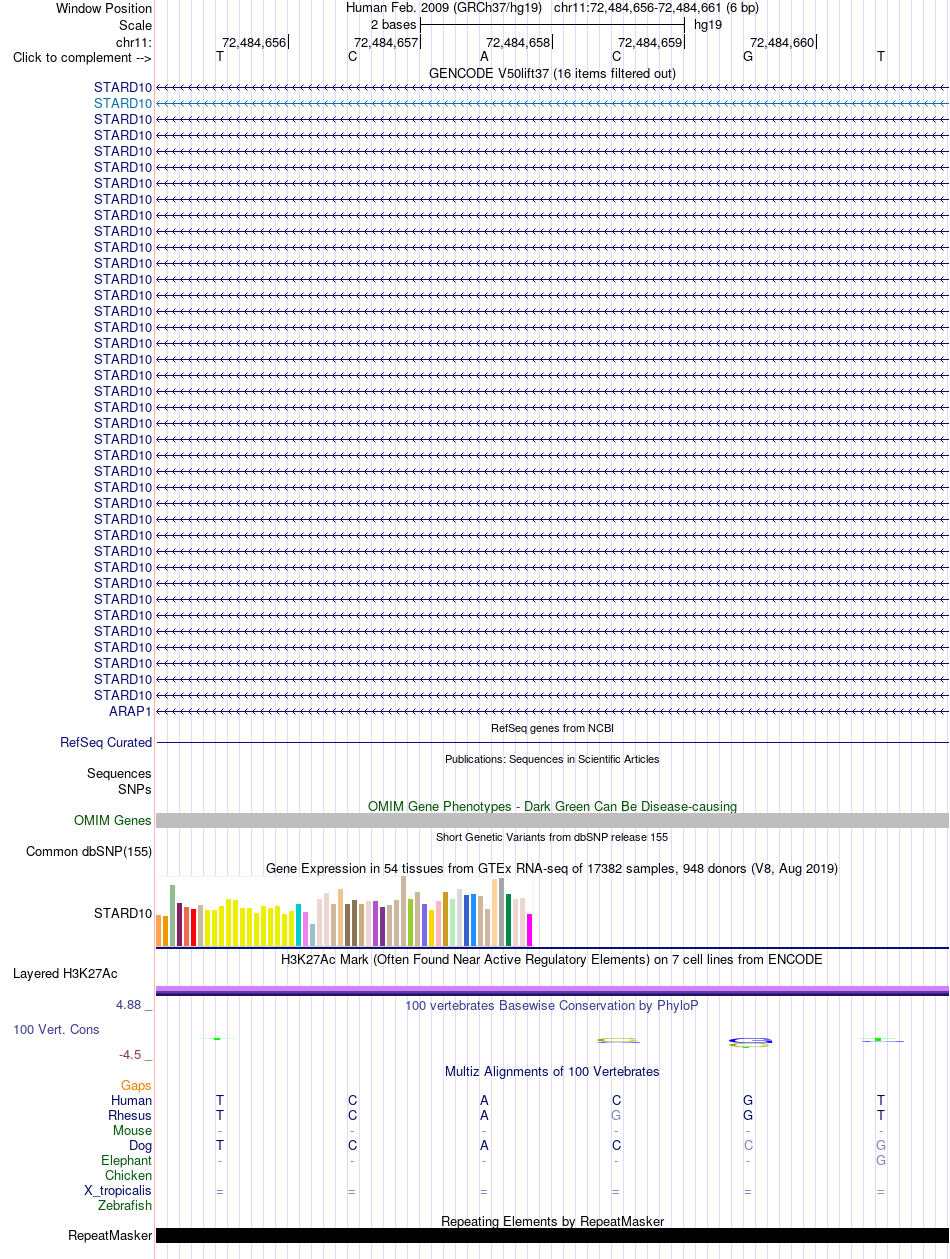The width and height of the screenshot is (950, 1259).
Task: Click the 4.88 upper conservation scale value
Action: pyautogui.click(x=135, y=1004)
